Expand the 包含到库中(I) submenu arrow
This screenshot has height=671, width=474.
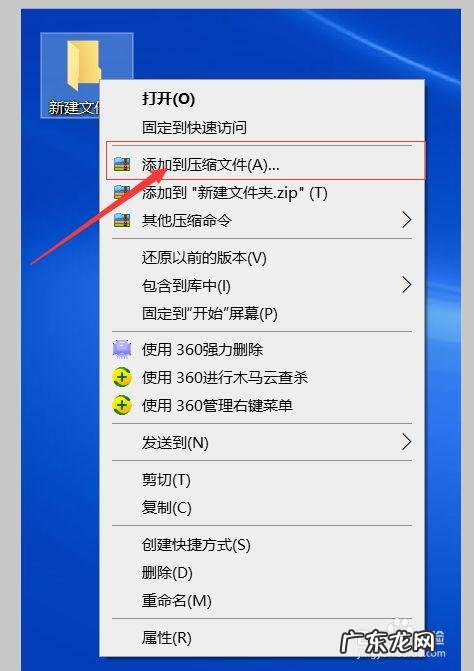407,285
